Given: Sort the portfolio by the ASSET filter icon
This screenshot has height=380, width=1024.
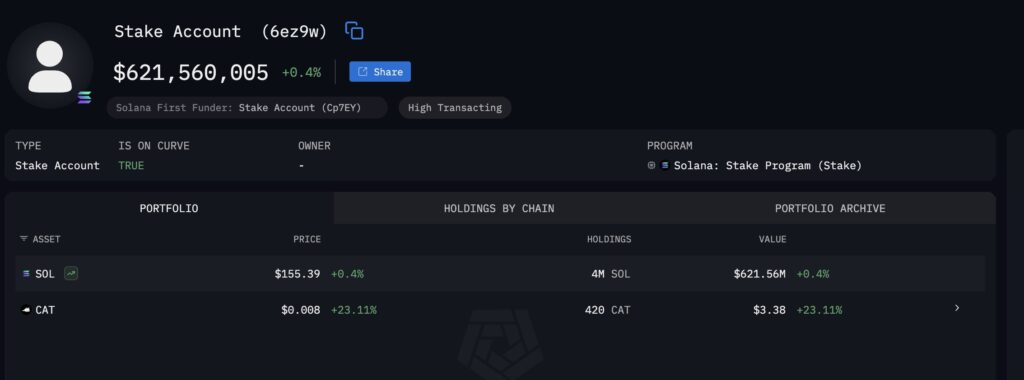Looking at the screenshot, I should click(x=24, y=239).
